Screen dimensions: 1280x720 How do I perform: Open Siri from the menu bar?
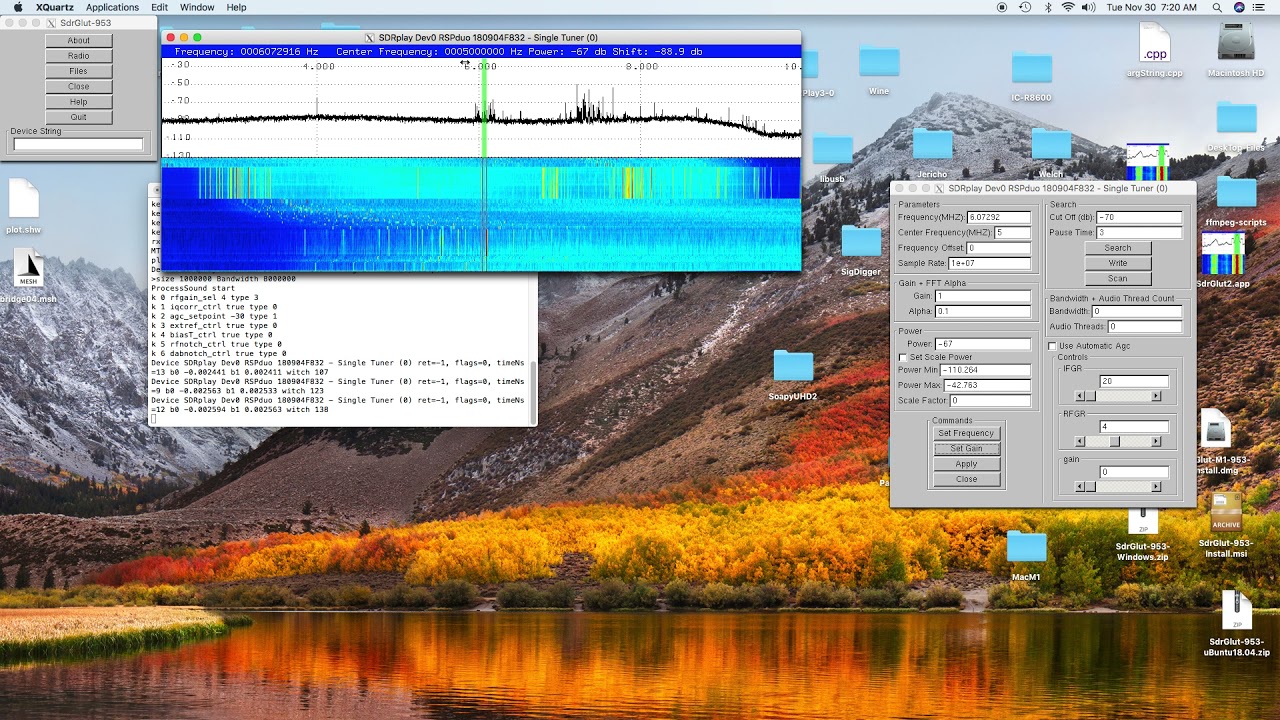tap(1239, 7)
